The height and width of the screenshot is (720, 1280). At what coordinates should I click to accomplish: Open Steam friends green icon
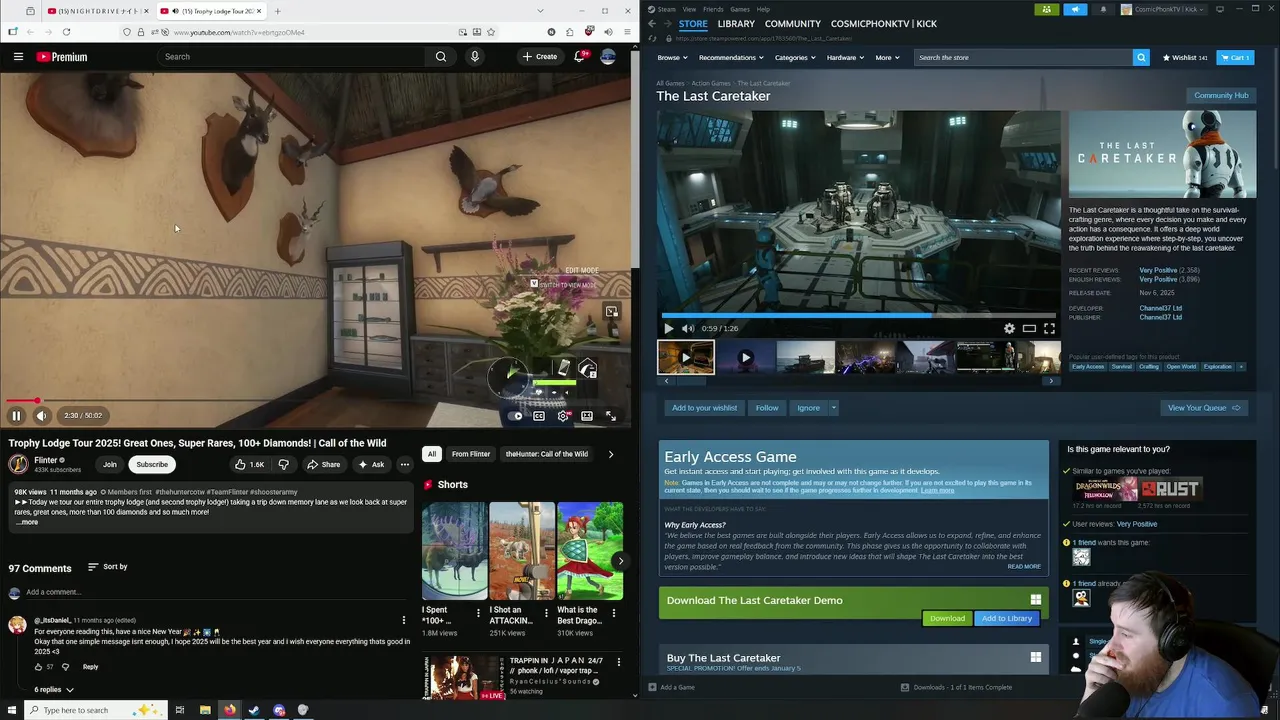tap(1046, 9)
